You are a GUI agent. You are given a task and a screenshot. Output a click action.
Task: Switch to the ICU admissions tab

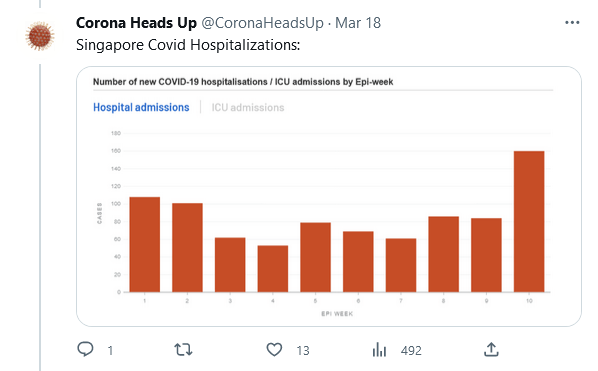coord(248,108)
